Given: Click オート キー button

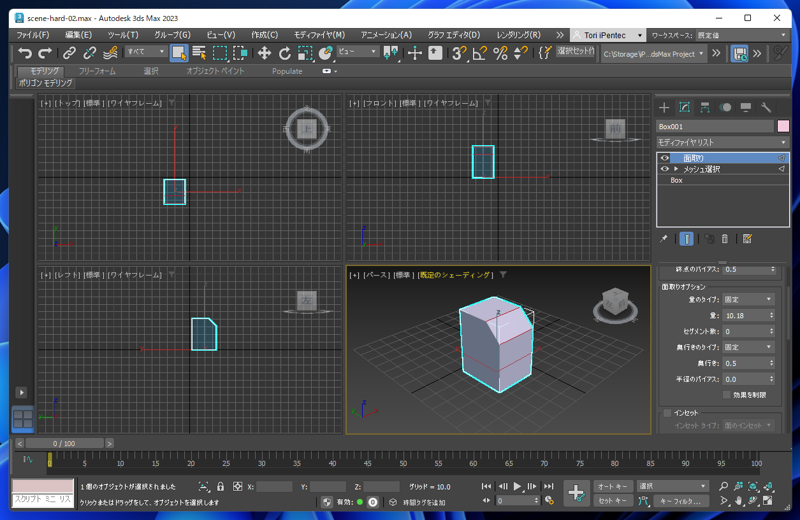Looking at the screenshot, I should coord(613,486).
